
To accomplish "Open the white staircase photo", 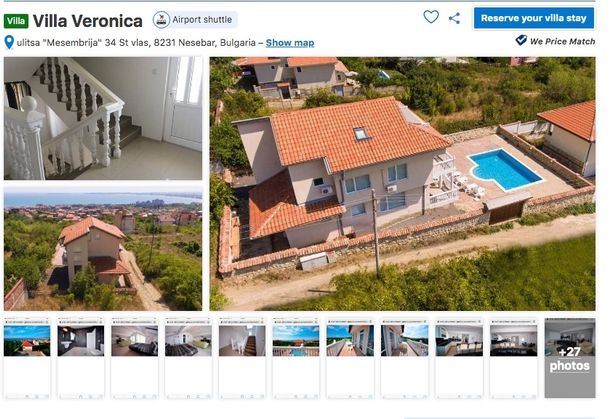I will click(103, 118).
